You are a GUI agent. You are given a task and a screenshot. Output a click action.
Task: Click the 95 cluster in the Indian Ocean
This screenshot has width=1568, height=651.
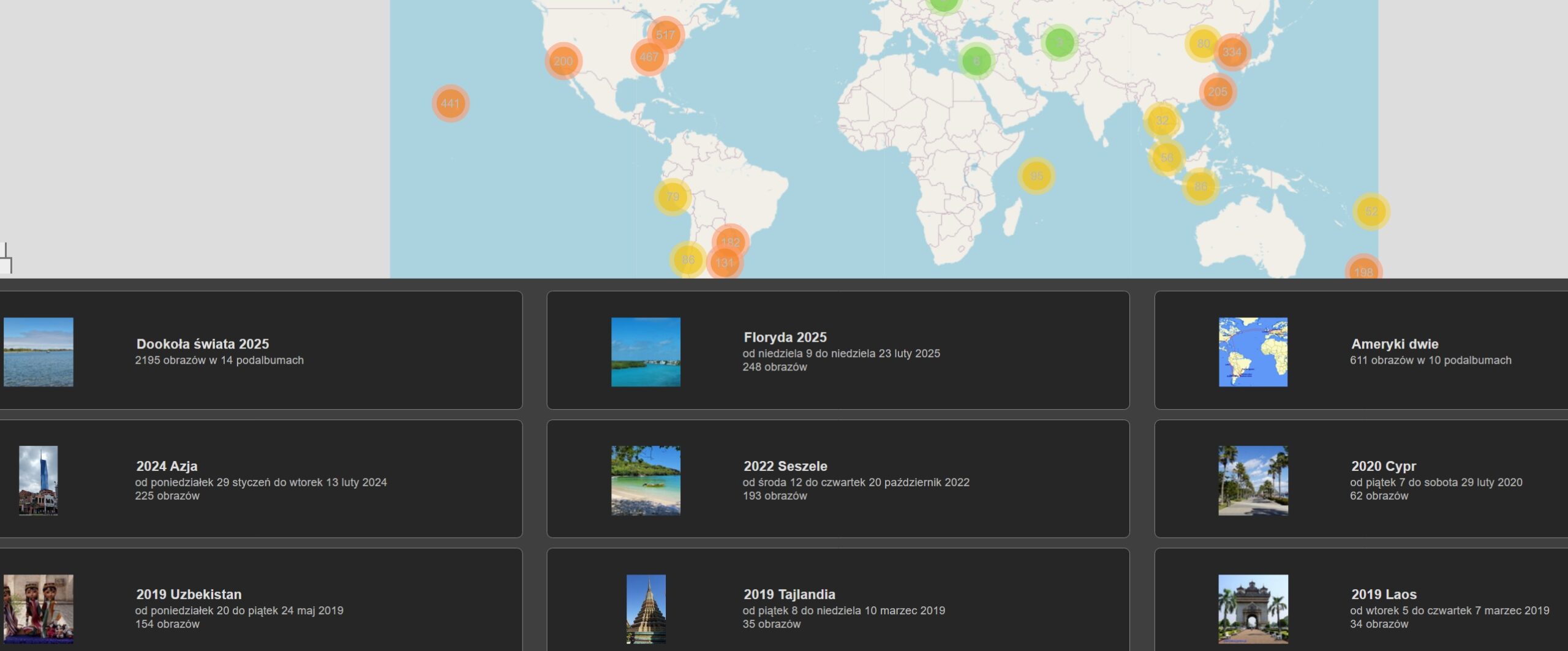click(1036, 176)
